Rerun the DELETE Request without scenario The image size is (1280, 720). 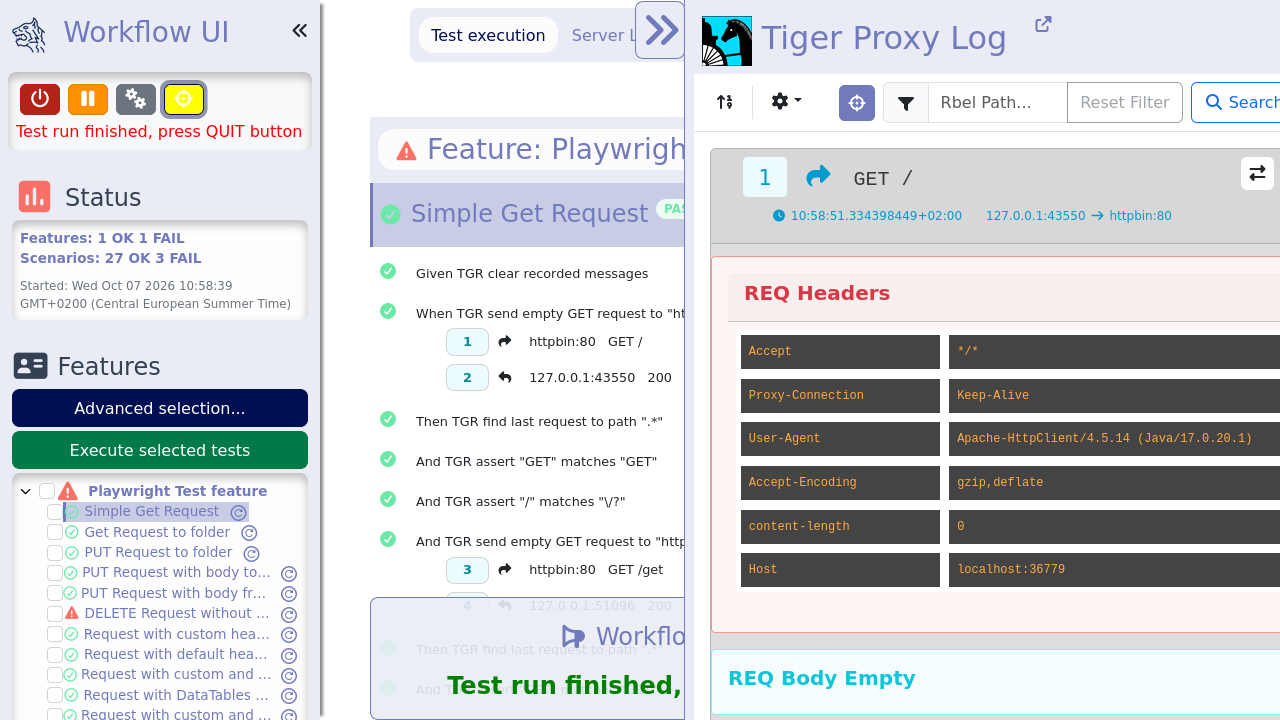[289, 615]
